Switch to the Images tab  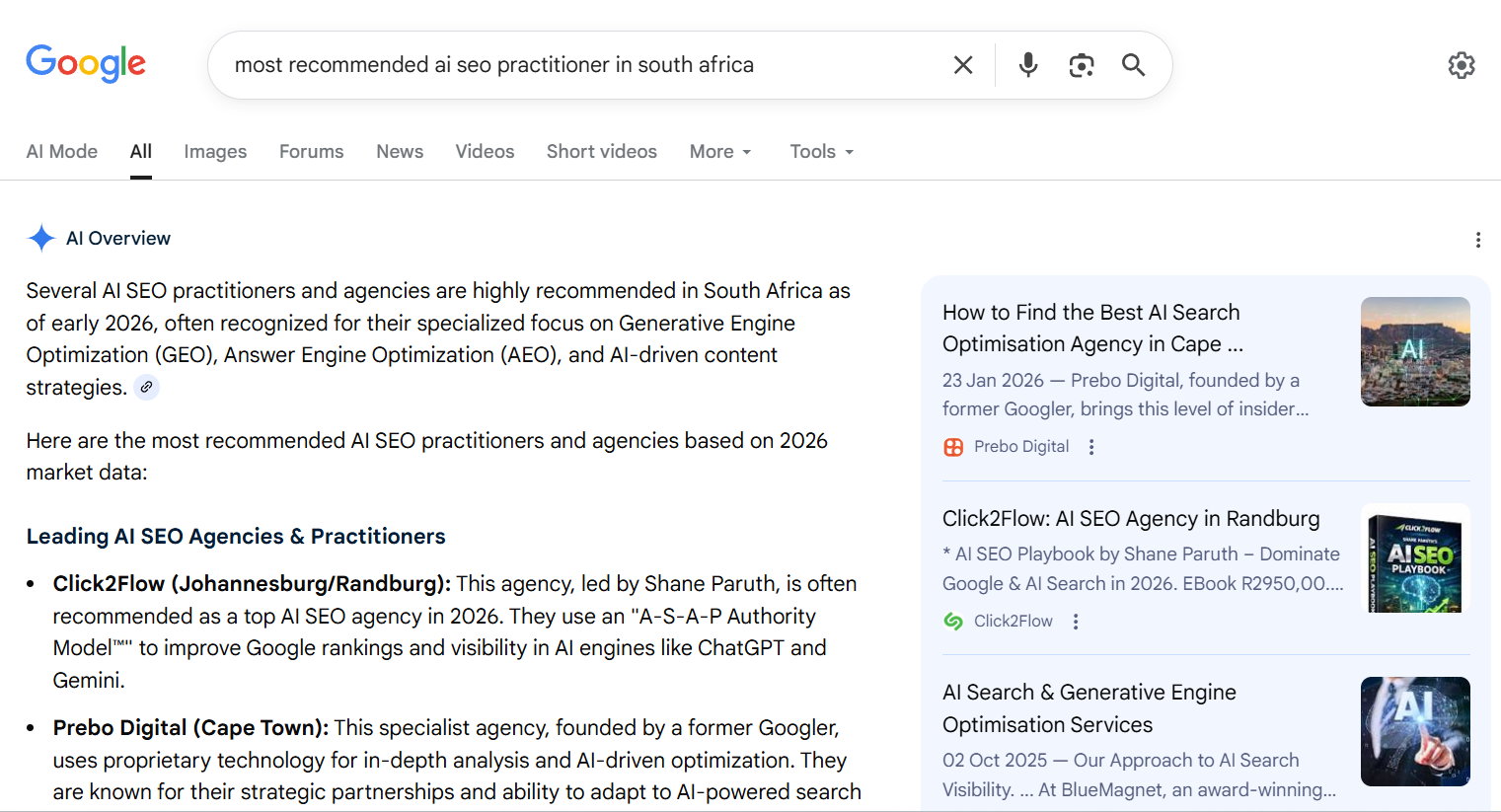click(215, 152)
